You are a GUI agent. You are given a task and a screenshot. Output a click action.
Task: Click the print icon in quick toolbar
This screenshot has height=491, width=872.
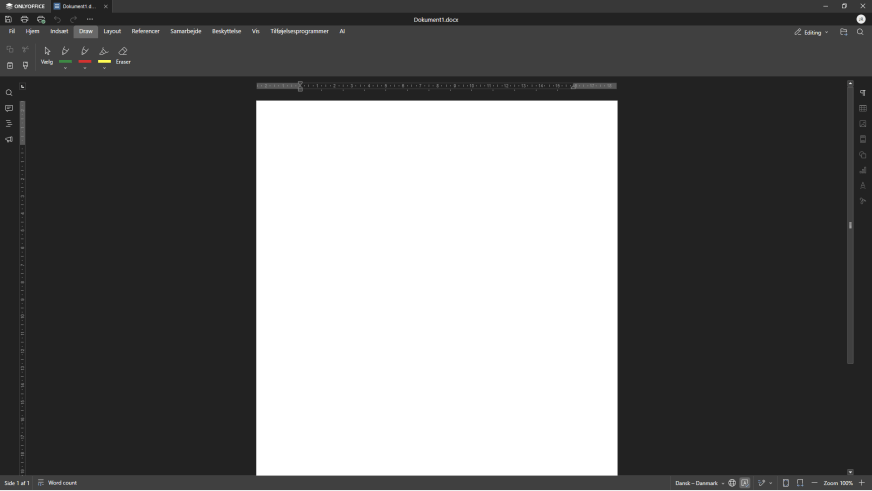tap(25, 19)
